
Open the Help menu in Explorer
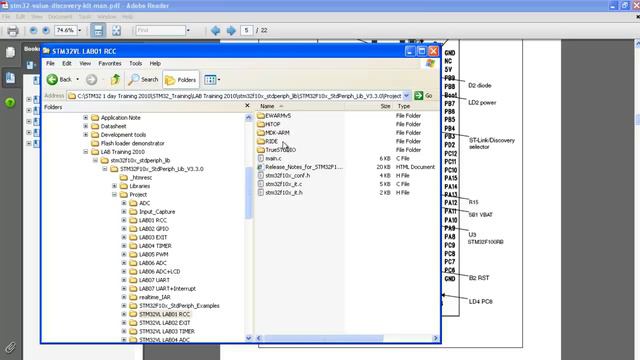tap(155, 63)
